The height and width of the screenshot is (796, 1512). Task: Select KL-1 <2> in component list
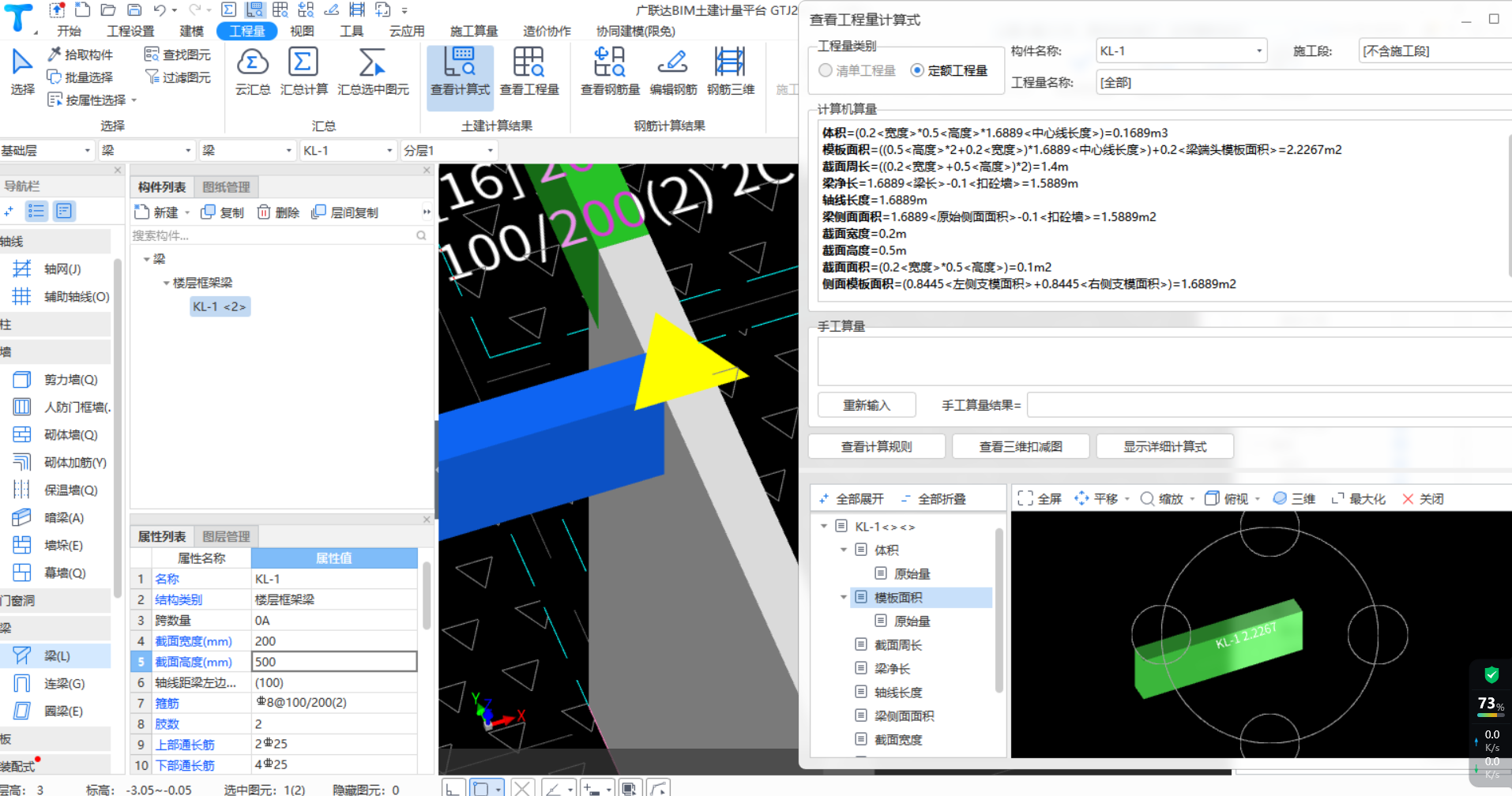[220, 306]
